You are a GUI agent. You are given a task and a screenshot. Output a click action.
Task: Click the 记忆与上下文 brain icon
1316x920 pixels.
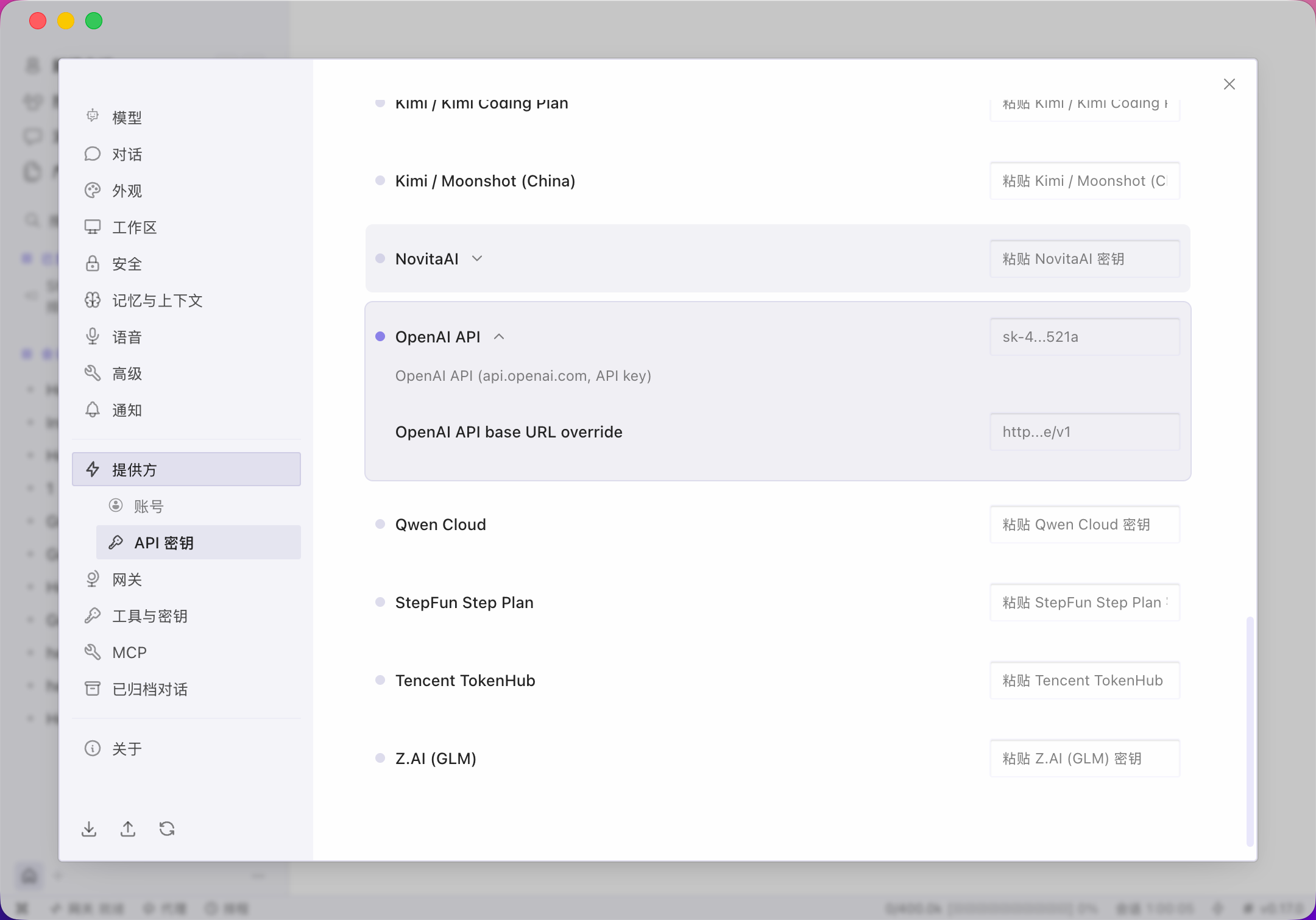(93, 300)
